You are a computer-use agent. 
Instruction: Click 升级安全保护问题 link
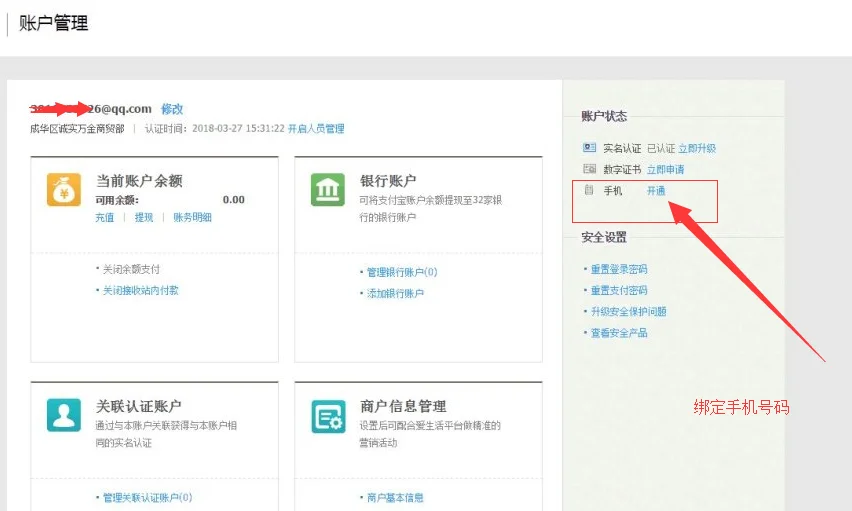[x=629, y=311]
